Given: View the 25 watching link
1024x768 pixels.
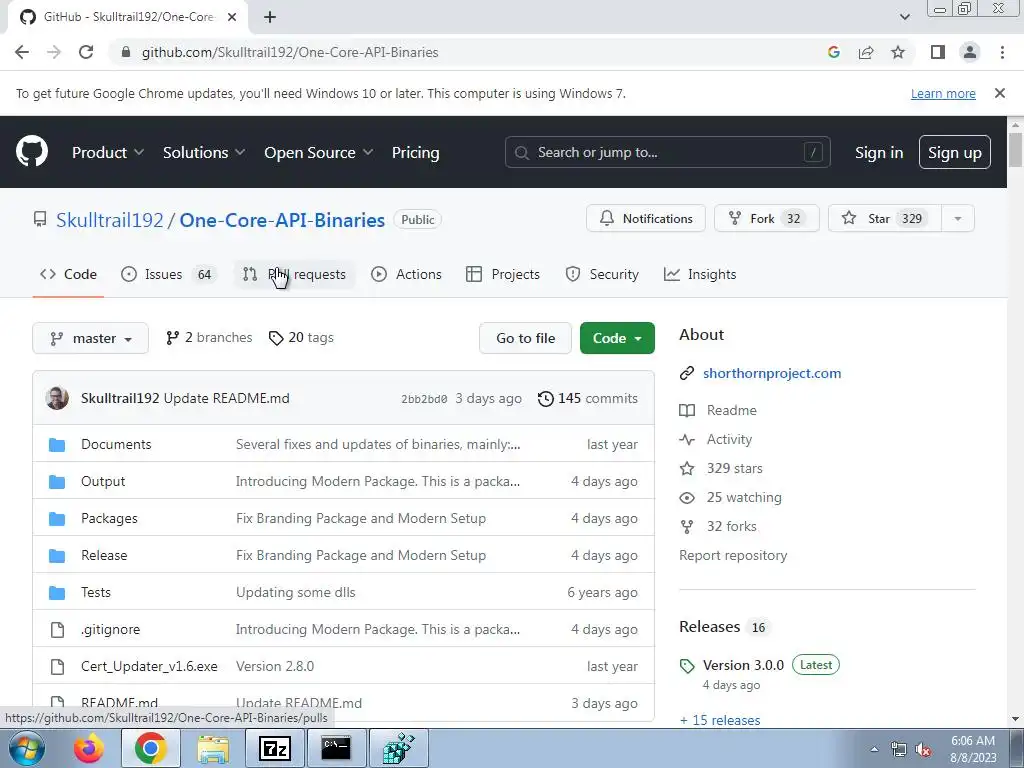Looking at the screenshot, I should pos(744,498).
